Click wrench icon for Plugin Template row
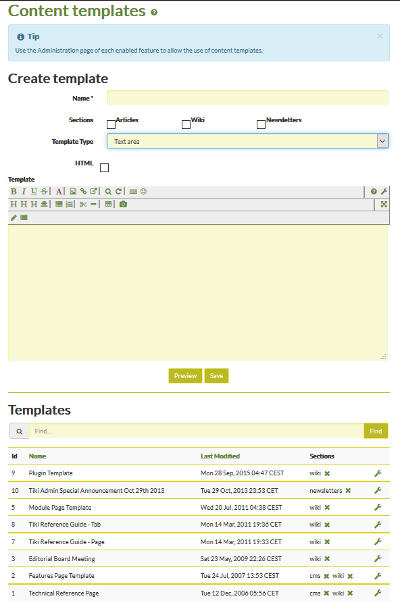400x609 pixels. click(377, 473)
